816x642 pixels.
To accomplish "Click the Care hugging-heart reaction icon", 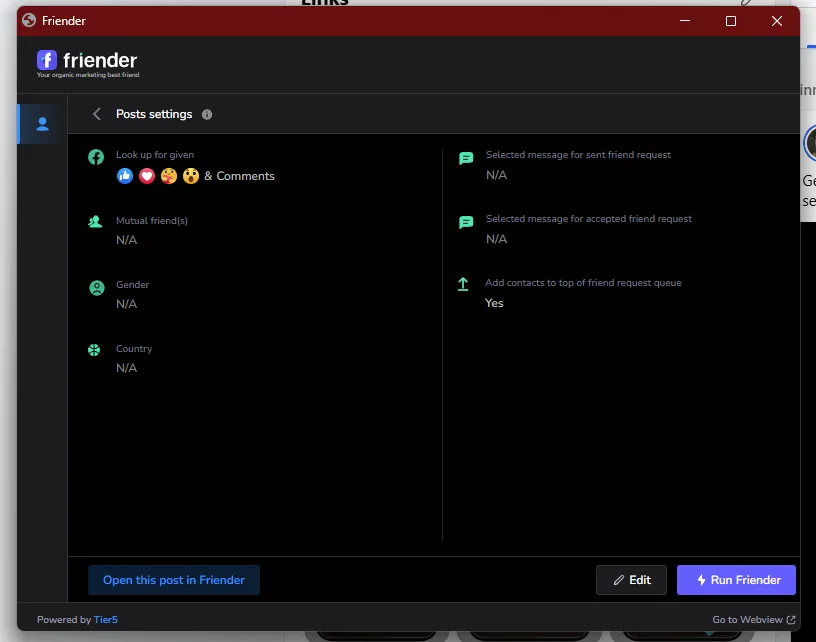I will 169,176.
